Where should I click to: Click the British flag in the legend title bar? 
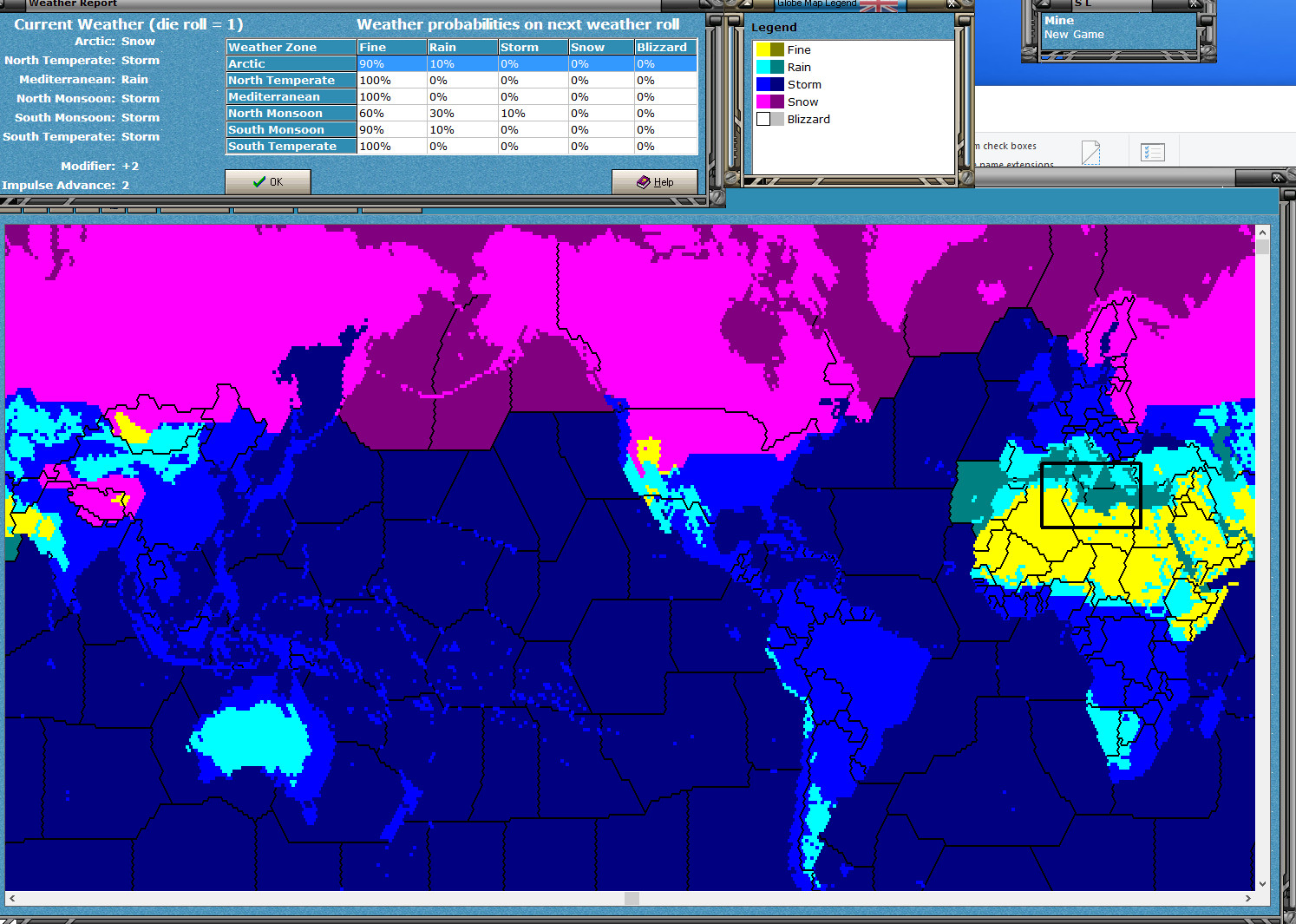pyautogui.click(x=878, y=5)
